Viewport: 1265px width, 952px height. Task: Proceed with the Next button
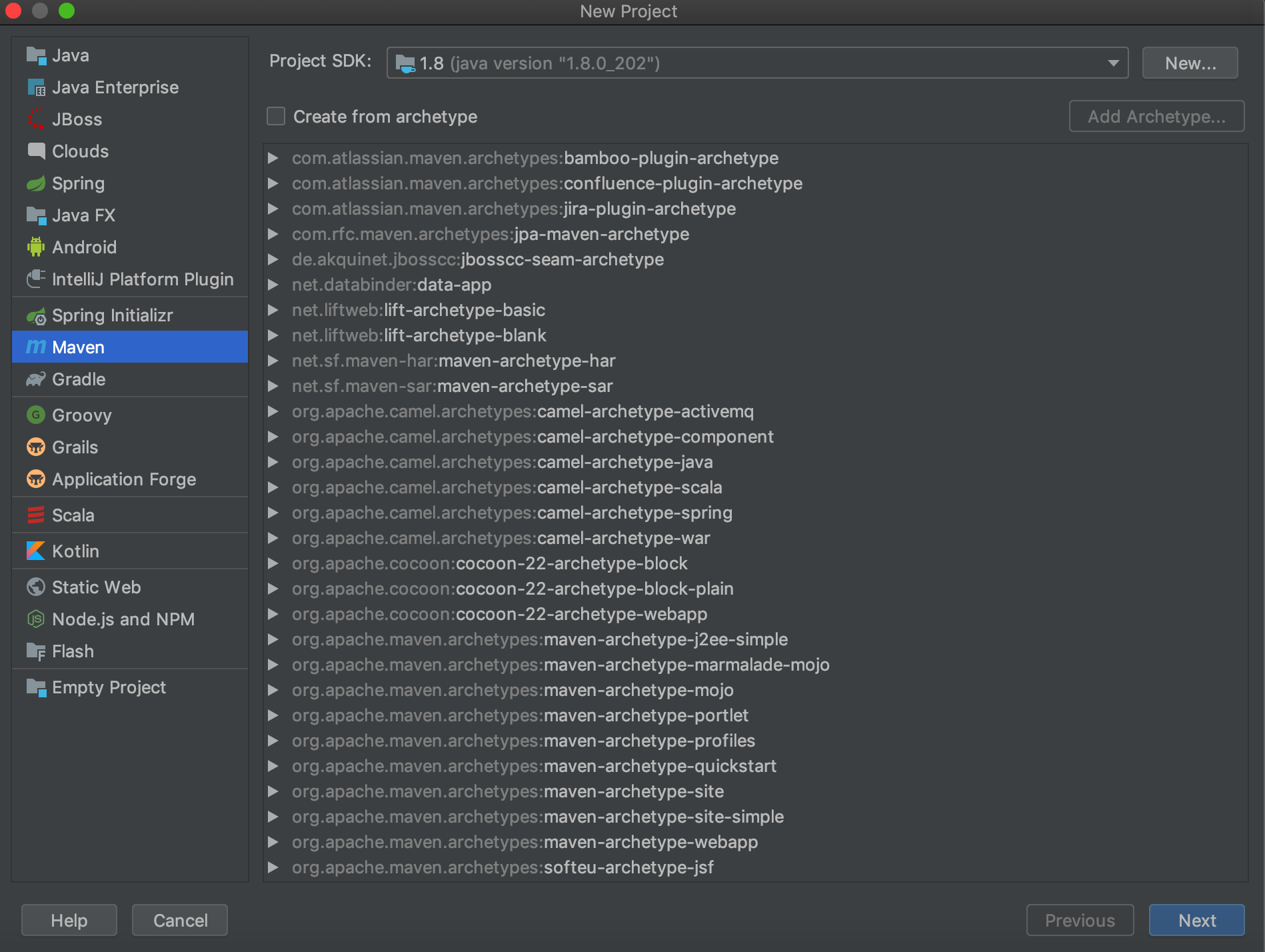click(x=1197, y=920)
